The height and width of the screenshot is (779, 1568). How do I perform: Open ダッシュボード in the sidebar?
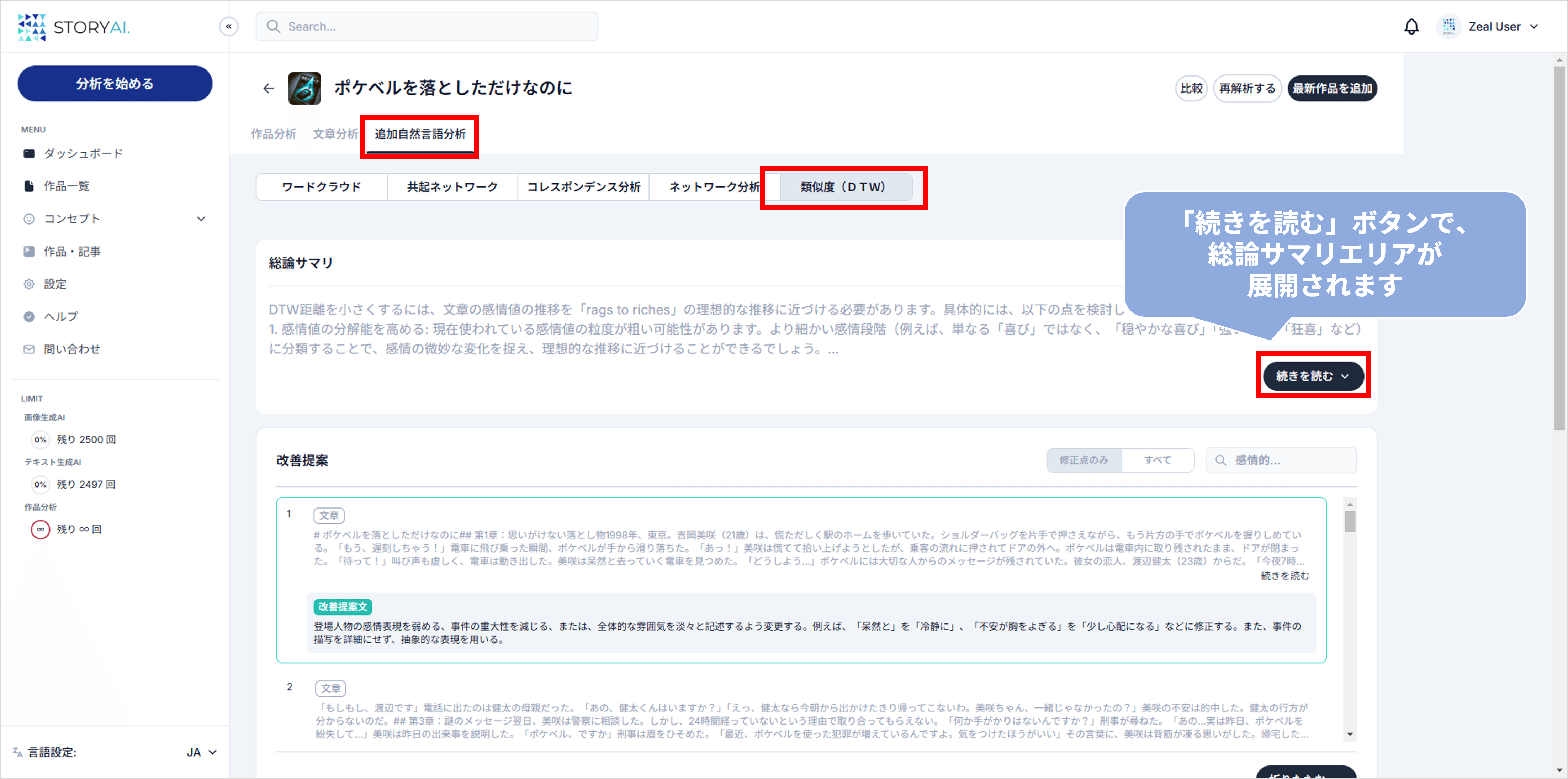[83, 153]
